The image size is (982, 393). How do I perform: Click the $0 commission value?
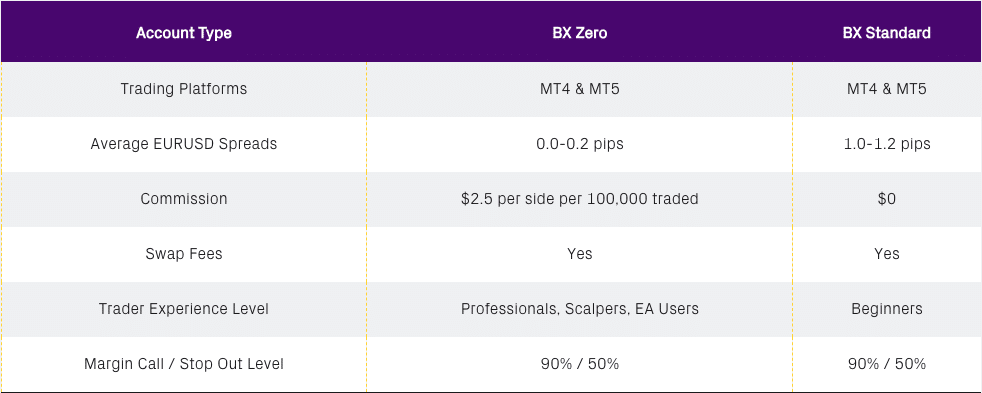(x=887, y=199)
